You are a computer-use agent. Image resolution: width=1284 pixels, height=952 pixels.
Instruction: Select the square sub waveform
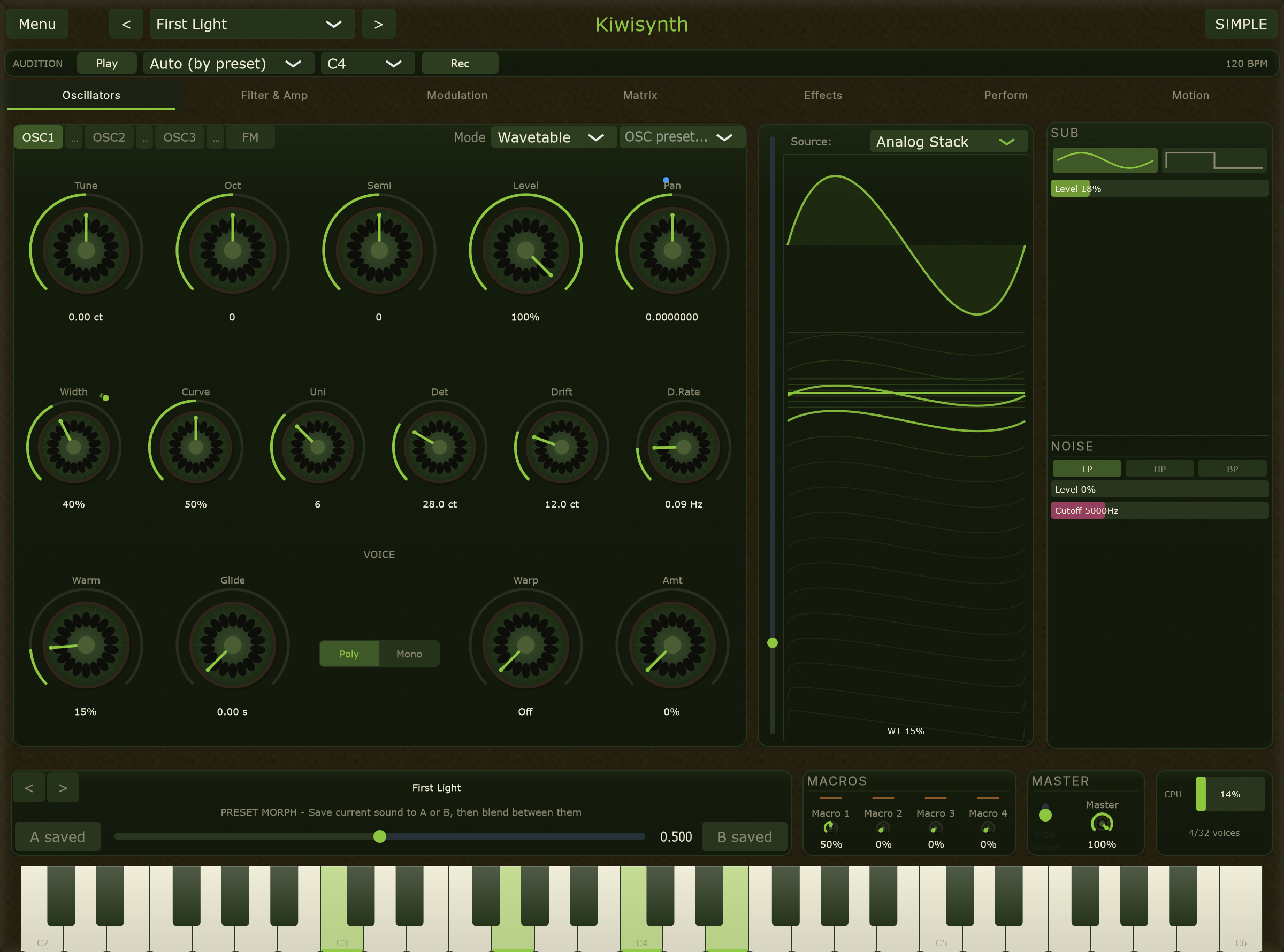point(1214,160)
